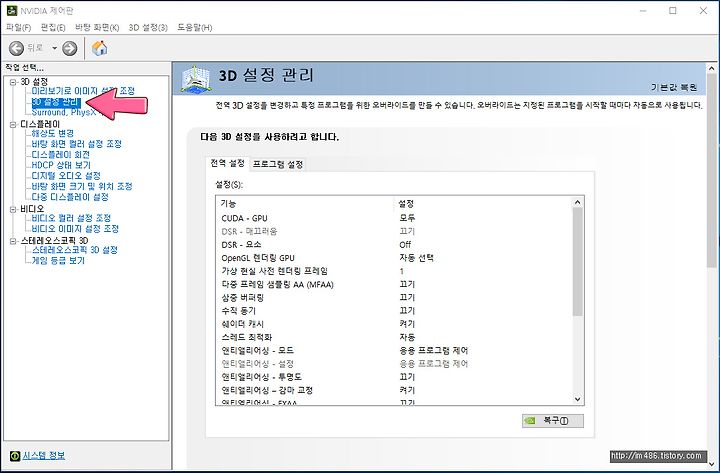Select OpenGL 렌더링 GPU setting row
Screen dimensions: 720x473
coord(394,258)
